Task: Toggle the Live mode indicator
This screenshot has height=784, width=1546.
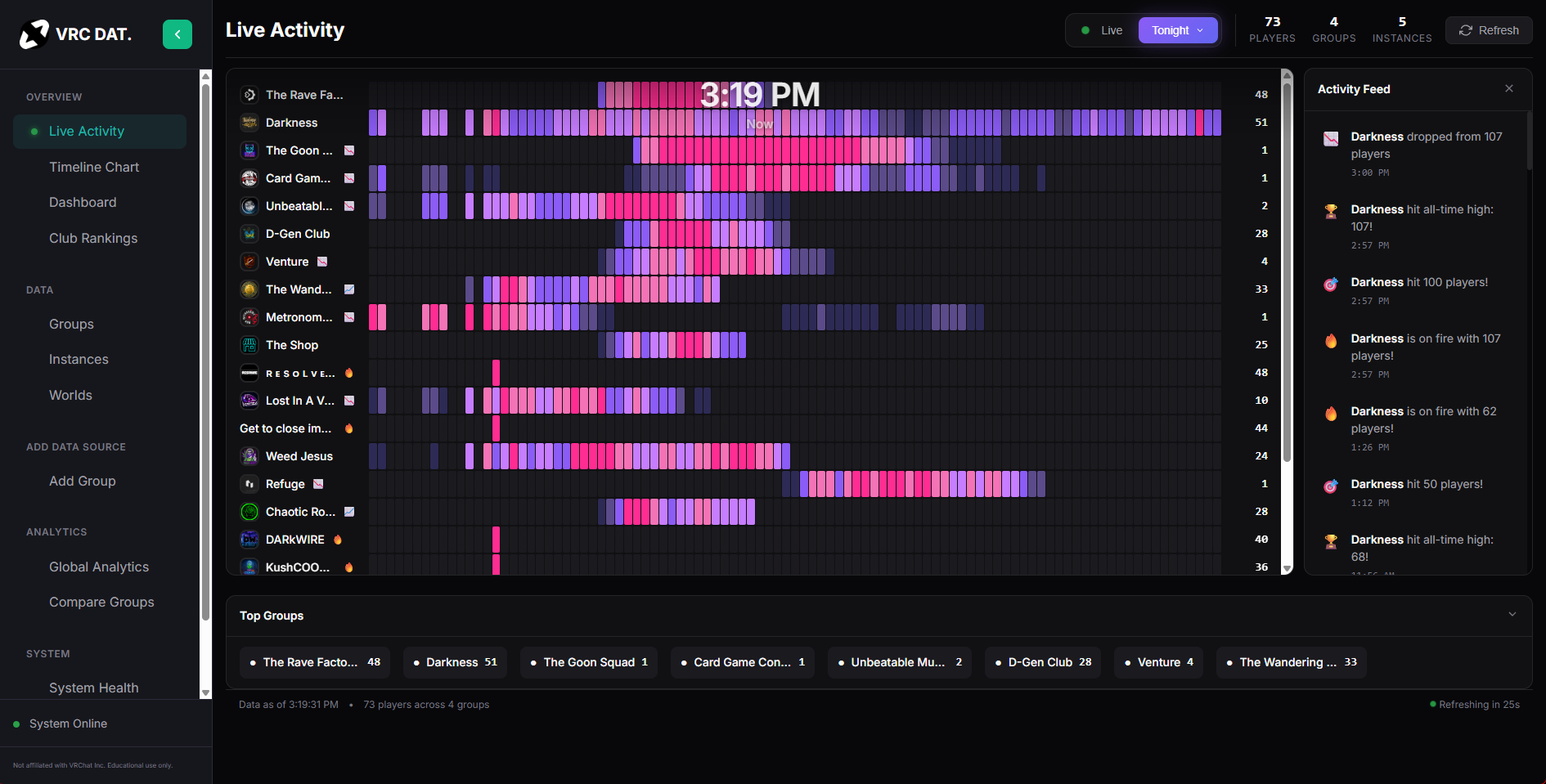Action: point(1102,30)
